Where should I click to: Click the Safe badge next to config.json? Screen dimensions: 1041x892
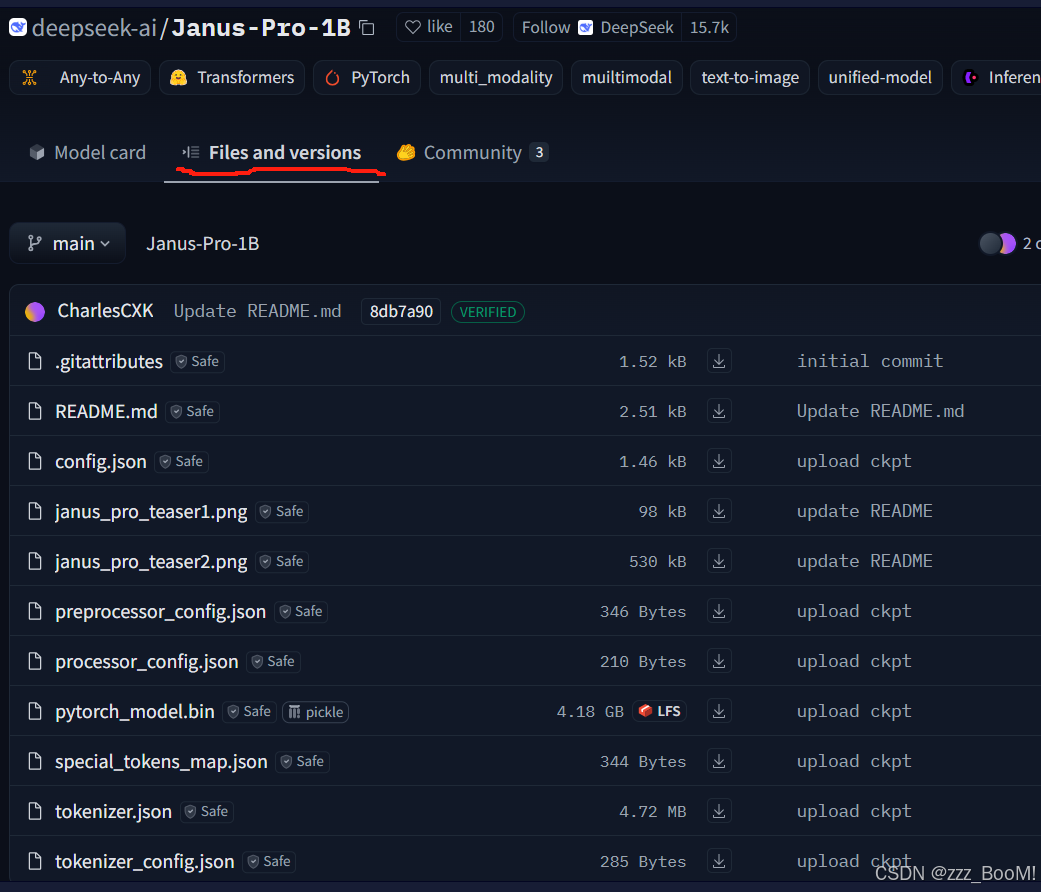click(182, 462)
